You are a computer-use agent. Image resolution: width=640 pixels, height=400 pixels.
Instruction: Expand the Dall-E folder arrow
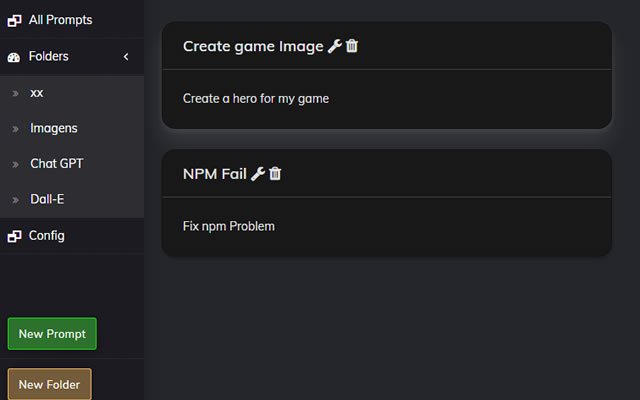(16, 200)
